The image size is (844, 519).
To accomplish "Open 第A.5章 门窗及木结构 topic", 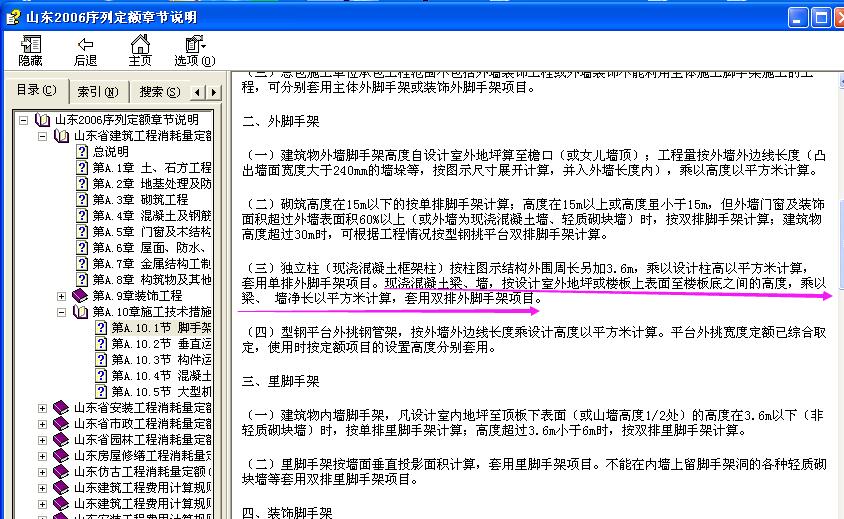I will [152, 232].
